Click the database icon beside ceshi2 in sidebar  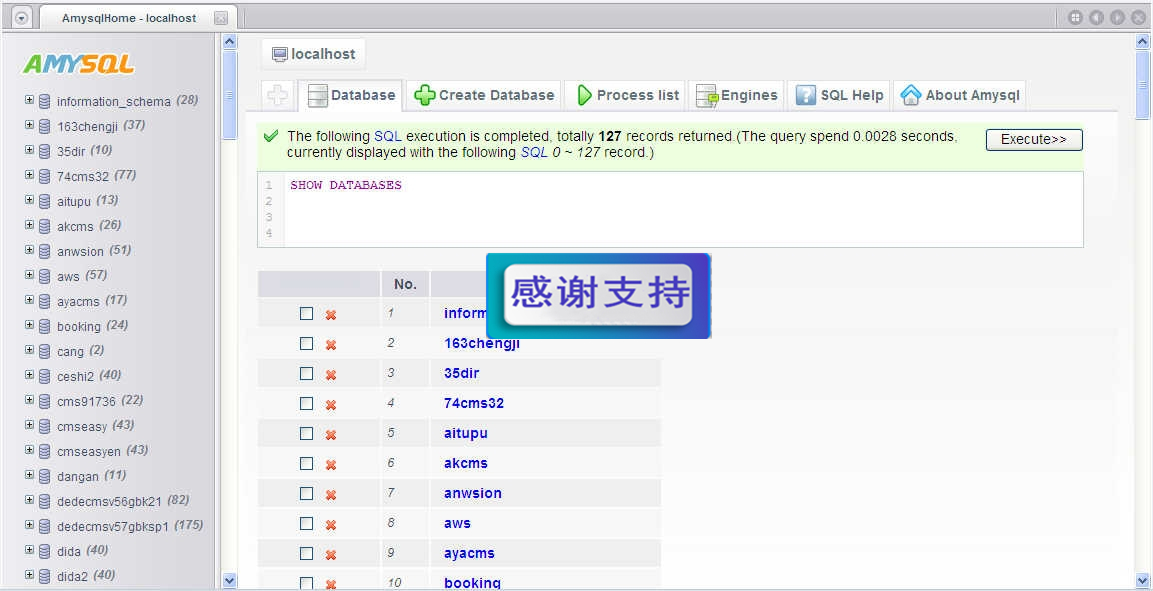coord(45,376)
